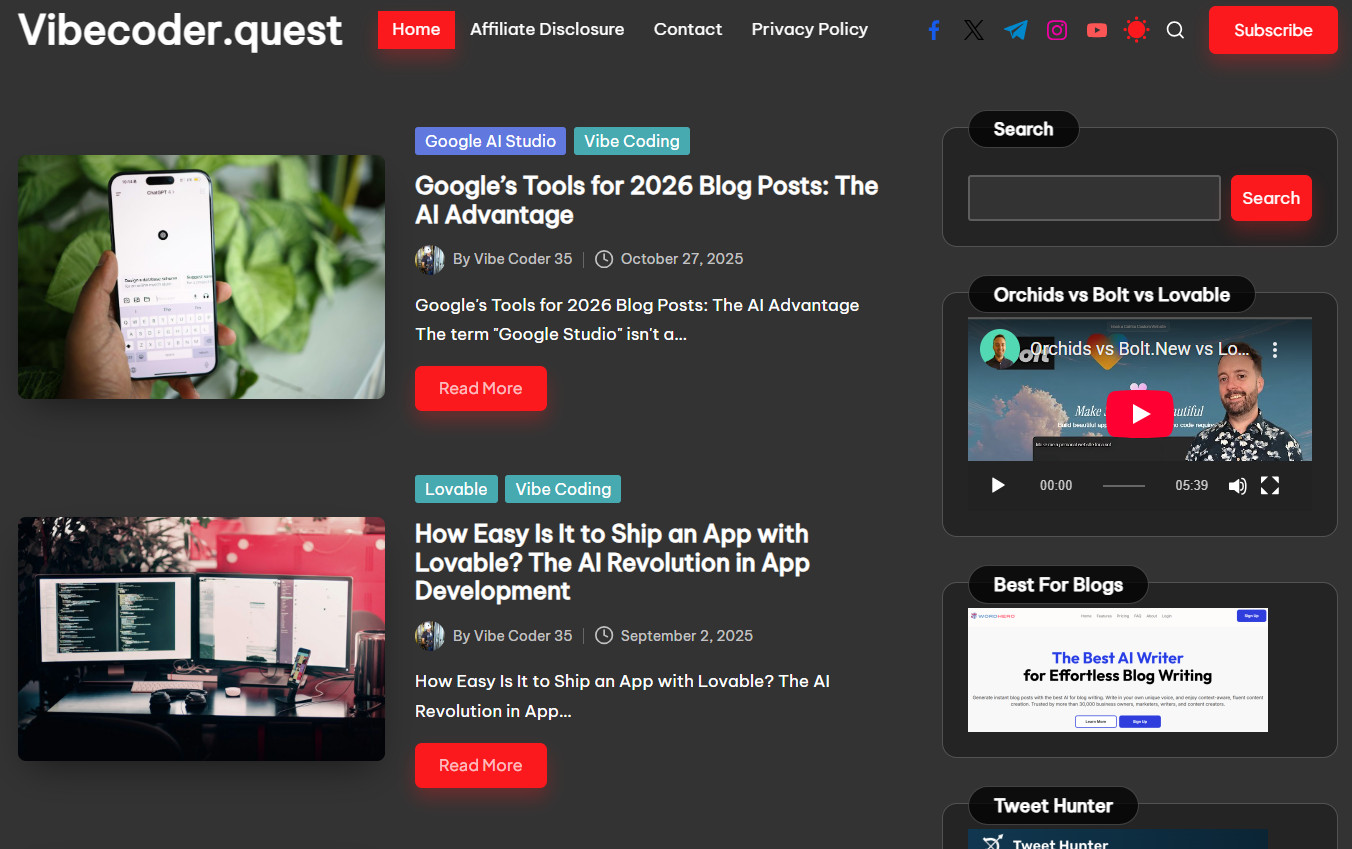
Task: Go to the Home menu item
Action: (416, 30)
